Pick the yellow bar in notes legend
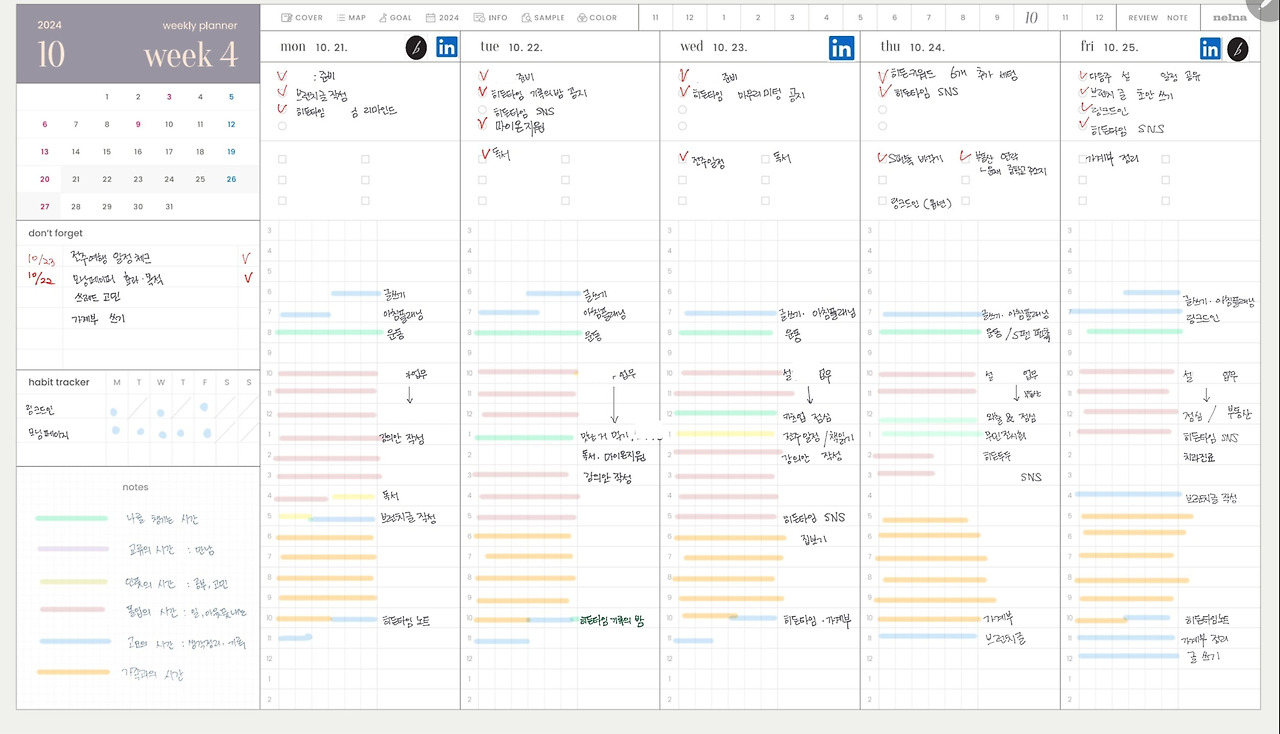This screenshot has height=734, width=1280. point(73,581)
